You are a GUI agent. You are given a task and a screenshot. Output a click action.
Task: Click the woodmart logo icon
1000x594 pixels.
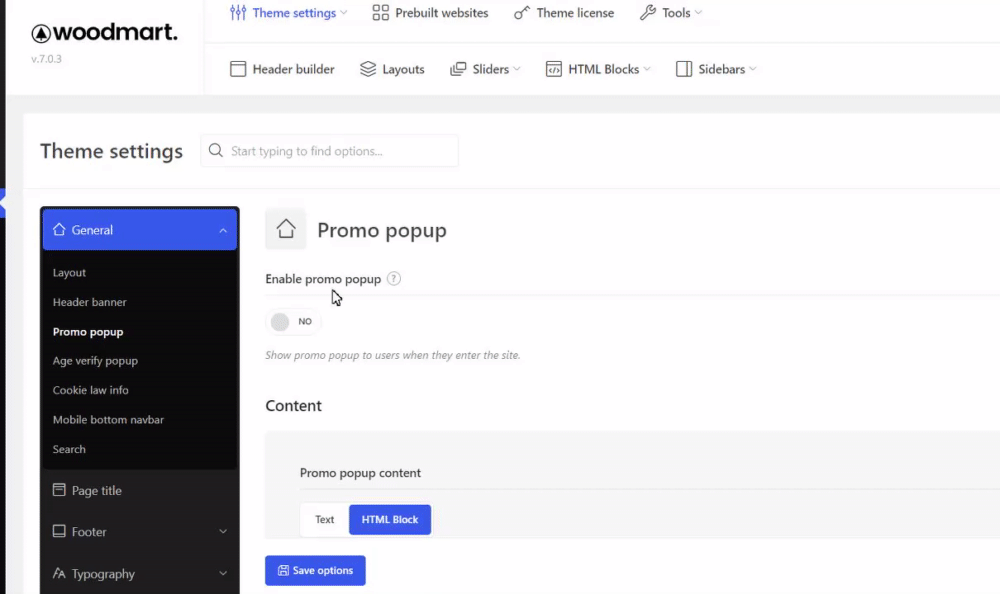tap(41, 33)
